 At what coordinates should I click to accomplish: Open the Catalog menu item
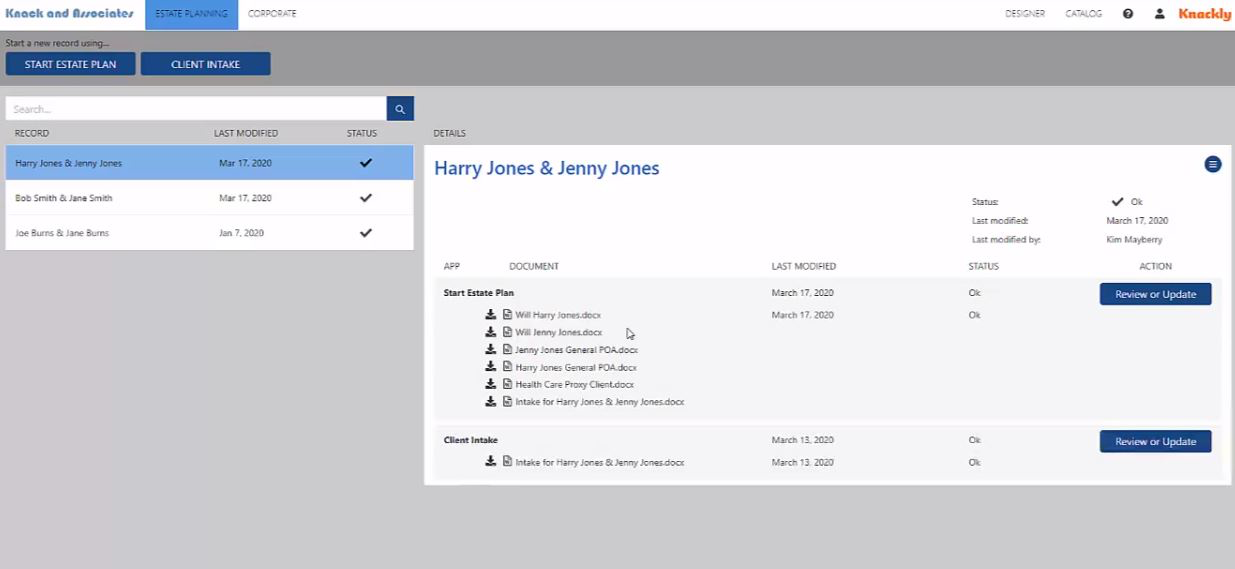tap(1084, 14)
